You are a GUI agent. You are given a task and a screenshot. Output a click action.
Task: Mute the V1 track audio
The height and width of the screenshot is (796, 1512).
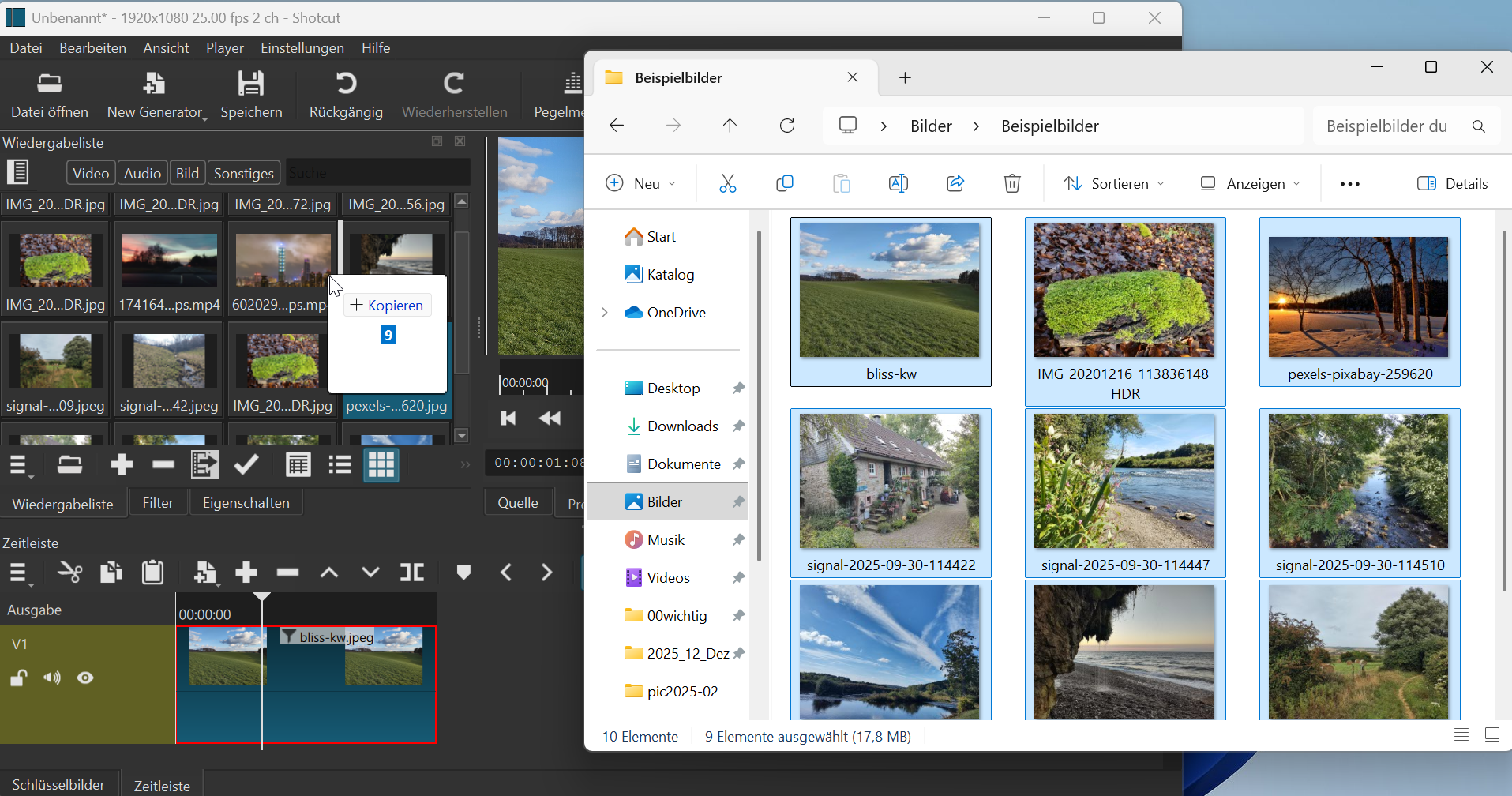click(52, 678)
